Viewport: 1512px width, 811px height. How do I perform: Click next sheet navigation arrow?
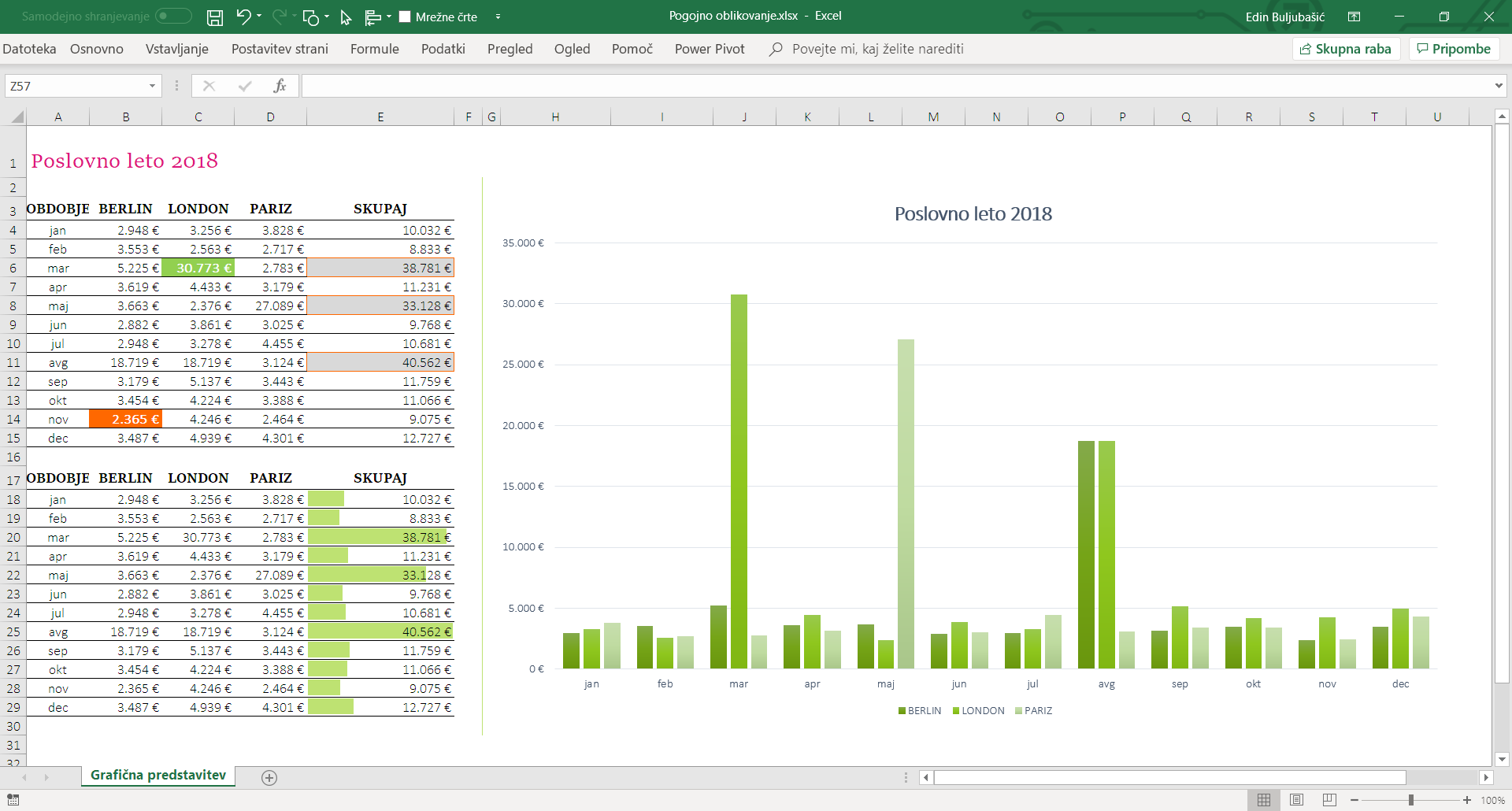pos(46,778)
